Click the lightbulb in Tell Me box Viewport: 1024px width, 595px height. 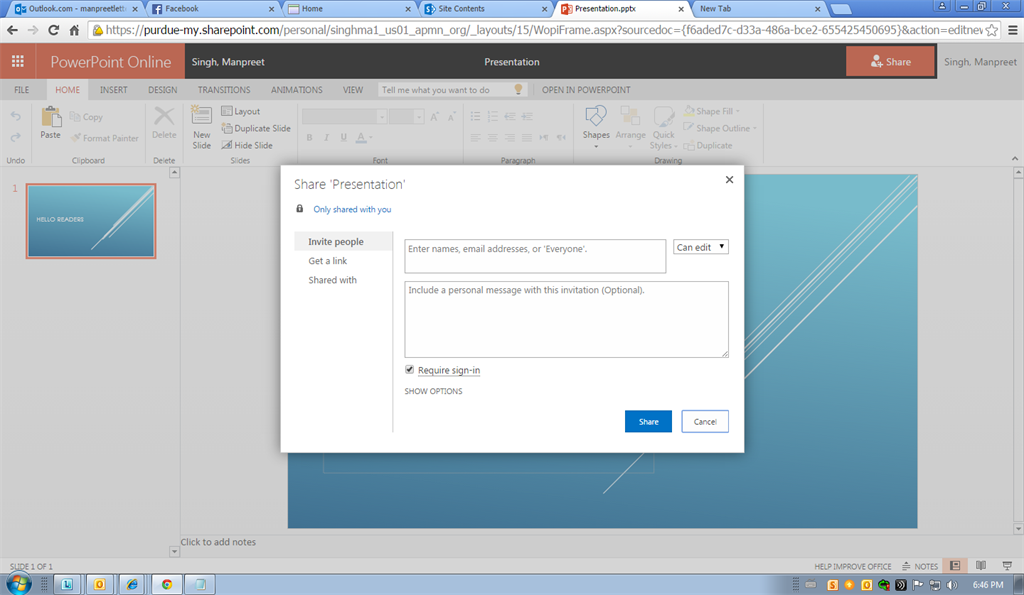click(519, 89)
